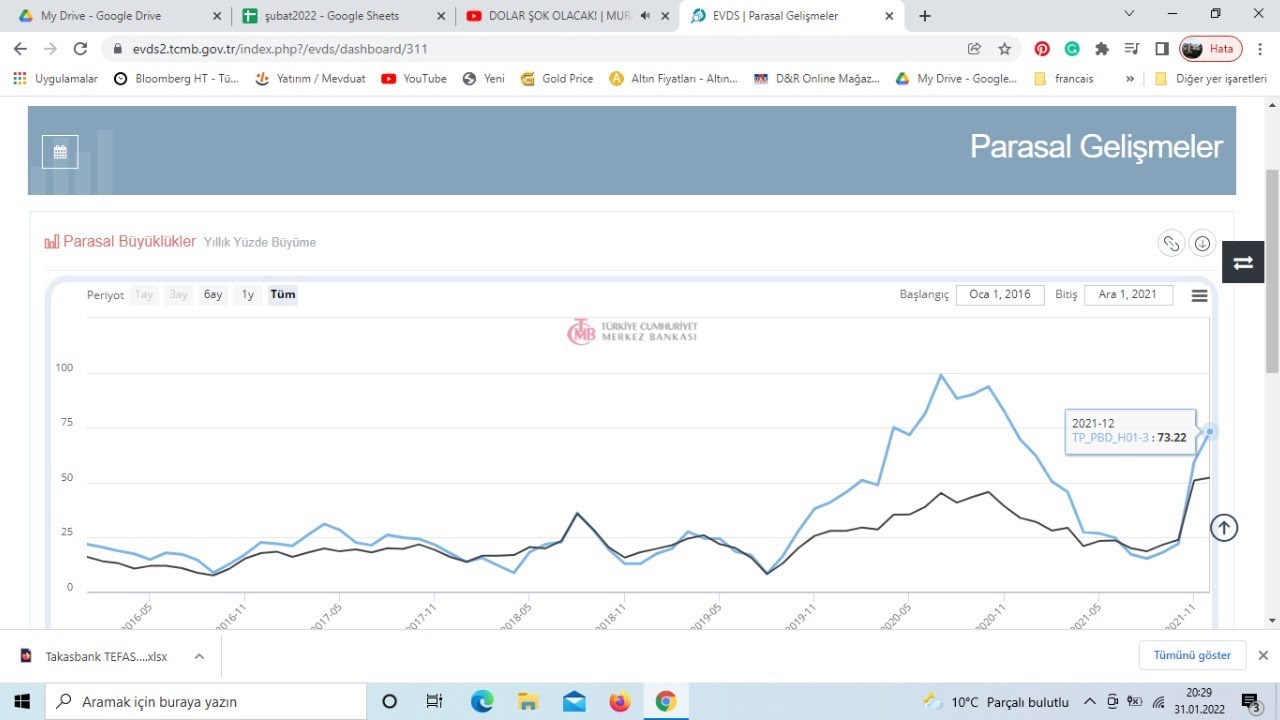This screenshot has width=1280, height=720.
Task: Open the tab search dropdown arrow
Action: click(1129, 14)
